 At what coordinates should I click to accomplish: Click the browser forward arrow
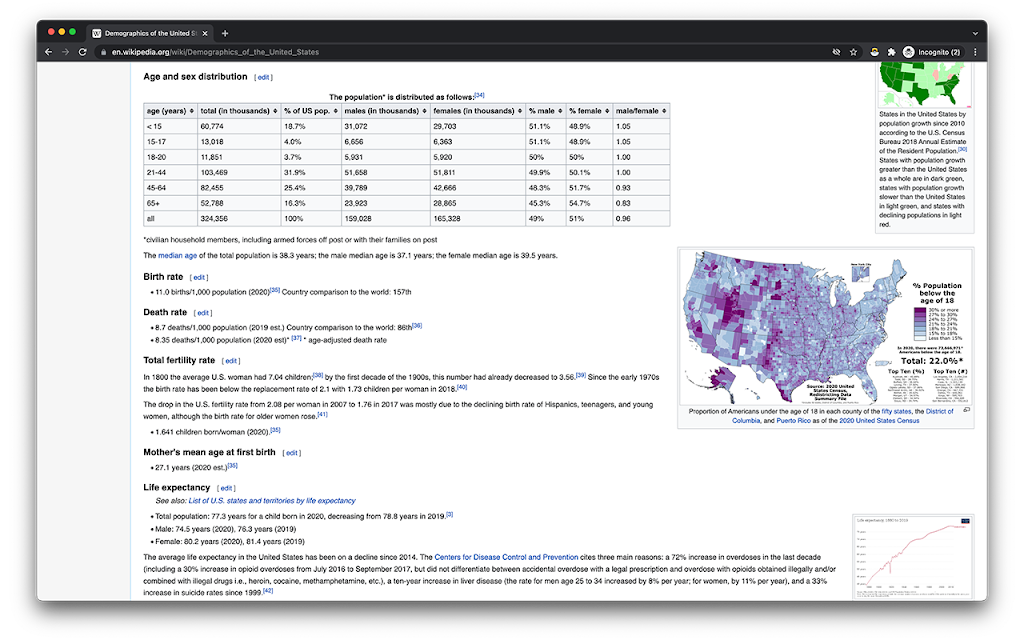click(65, 52)
